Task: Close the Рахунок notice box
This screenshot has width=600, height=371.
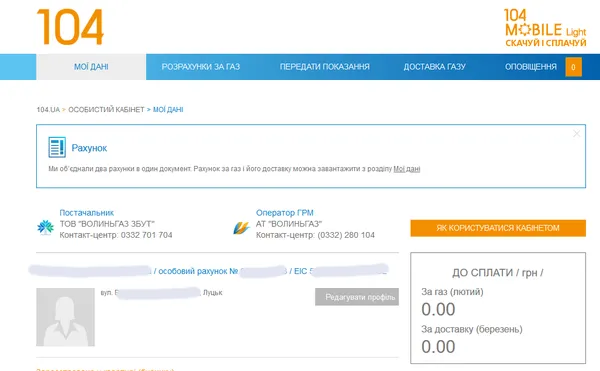Action: pyautogui.click(x=576, y=133)
